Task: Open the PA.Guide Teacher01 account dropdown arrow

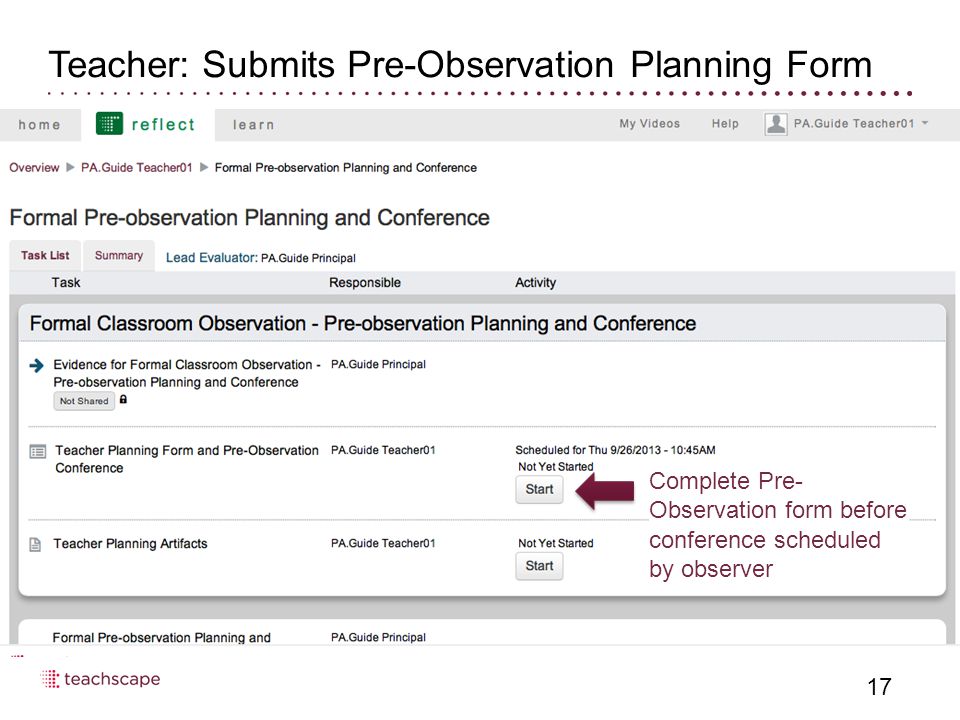Action: coord(925,123)
